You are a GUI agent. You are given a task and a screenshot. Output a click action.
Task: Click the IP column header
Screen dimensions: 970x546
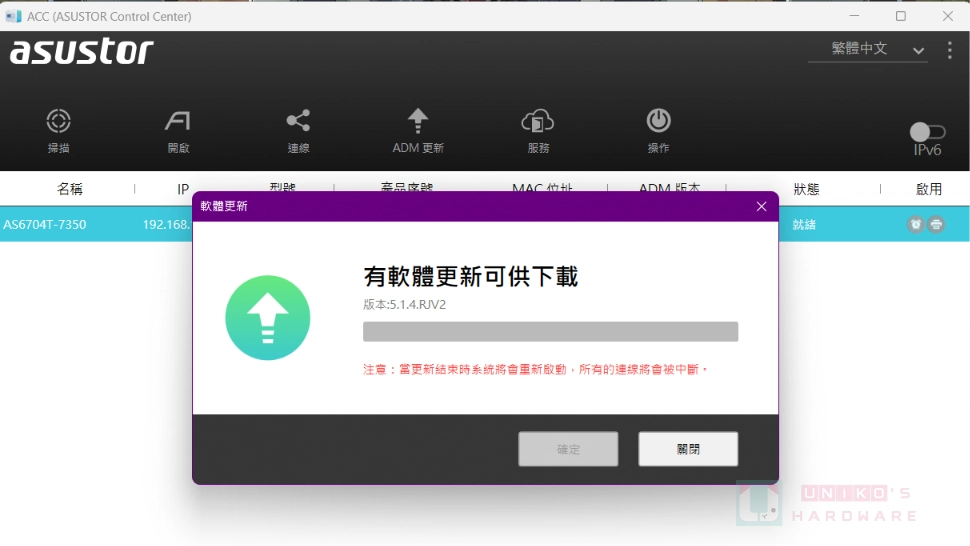pos(182,189)
